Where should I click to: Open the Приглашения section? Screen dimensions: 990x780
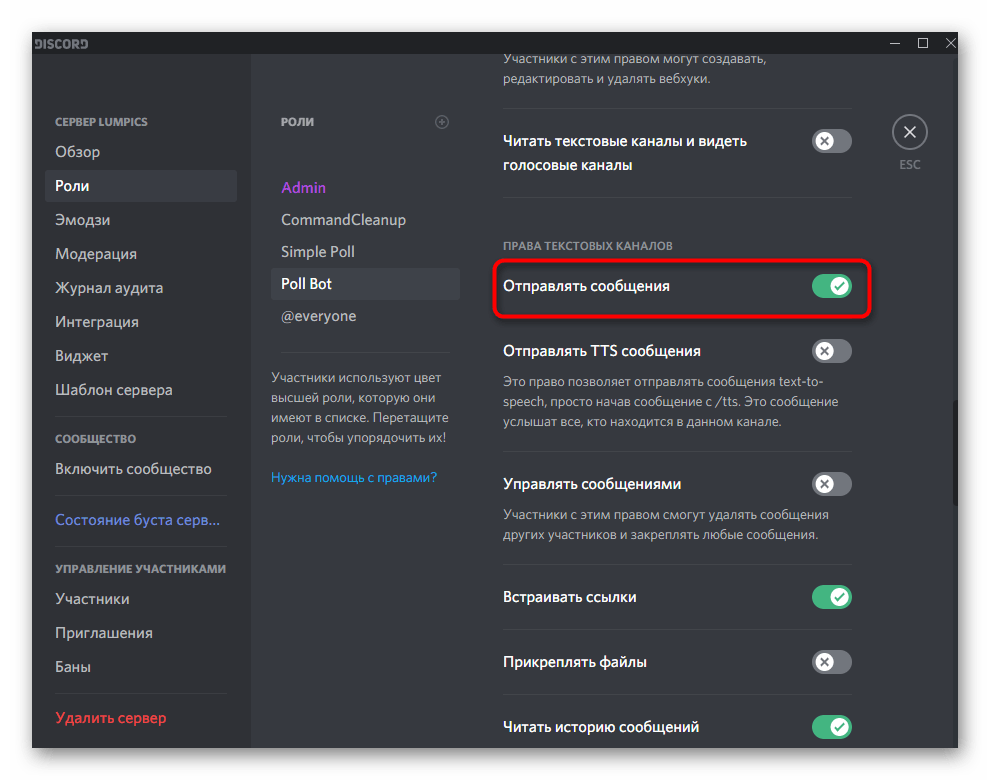click(x=141, y=633)
